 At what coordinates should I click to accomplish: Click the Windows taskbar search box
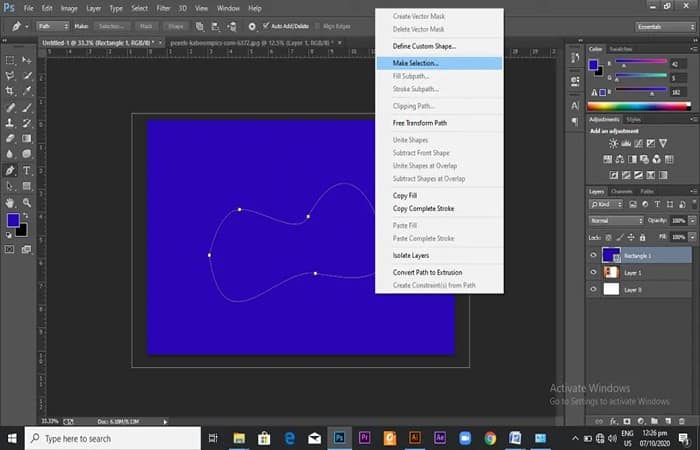click(x=112, y=438)
